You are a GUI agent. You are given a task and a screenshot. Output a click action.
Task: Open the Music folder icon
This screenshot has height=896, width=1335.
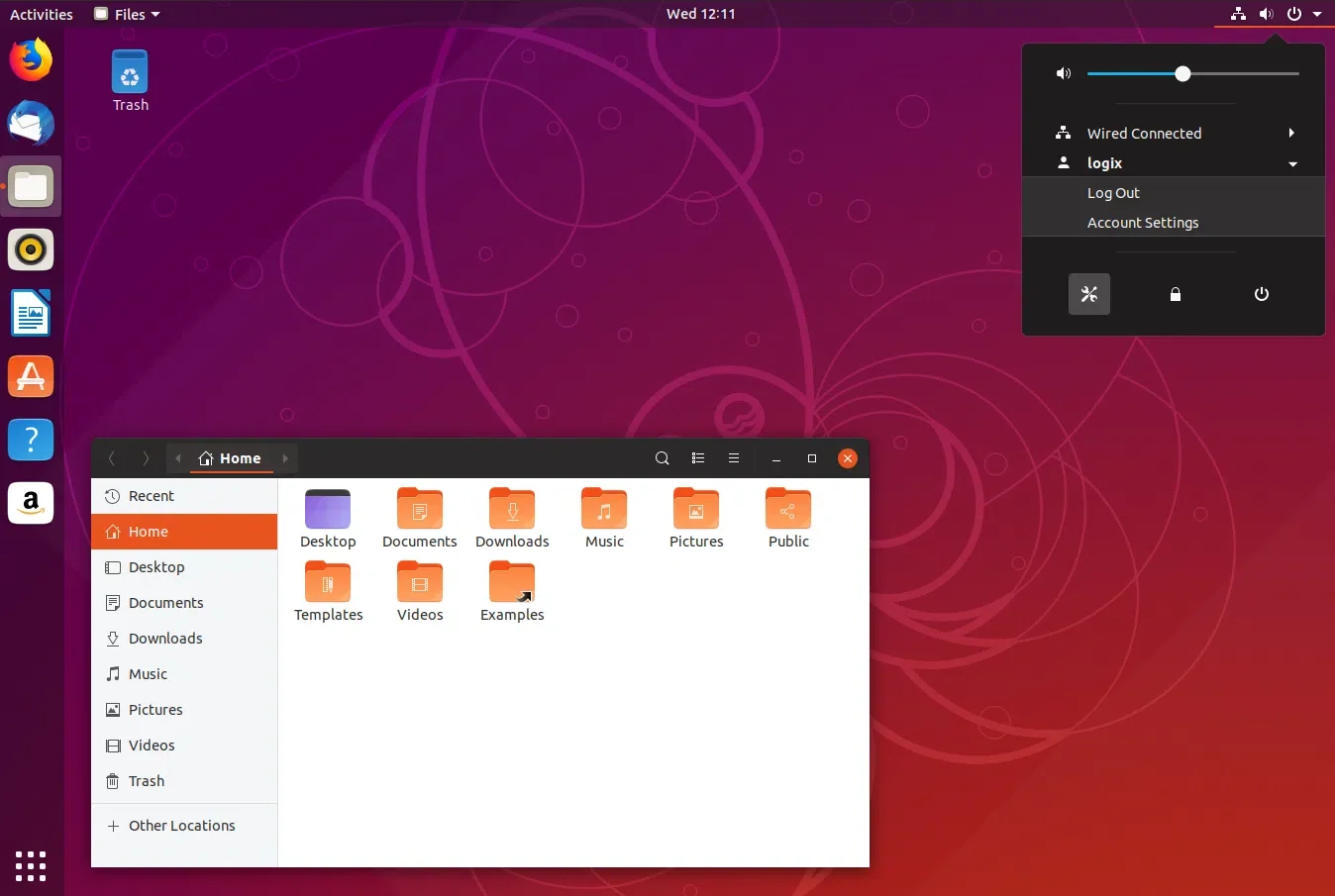604,519
